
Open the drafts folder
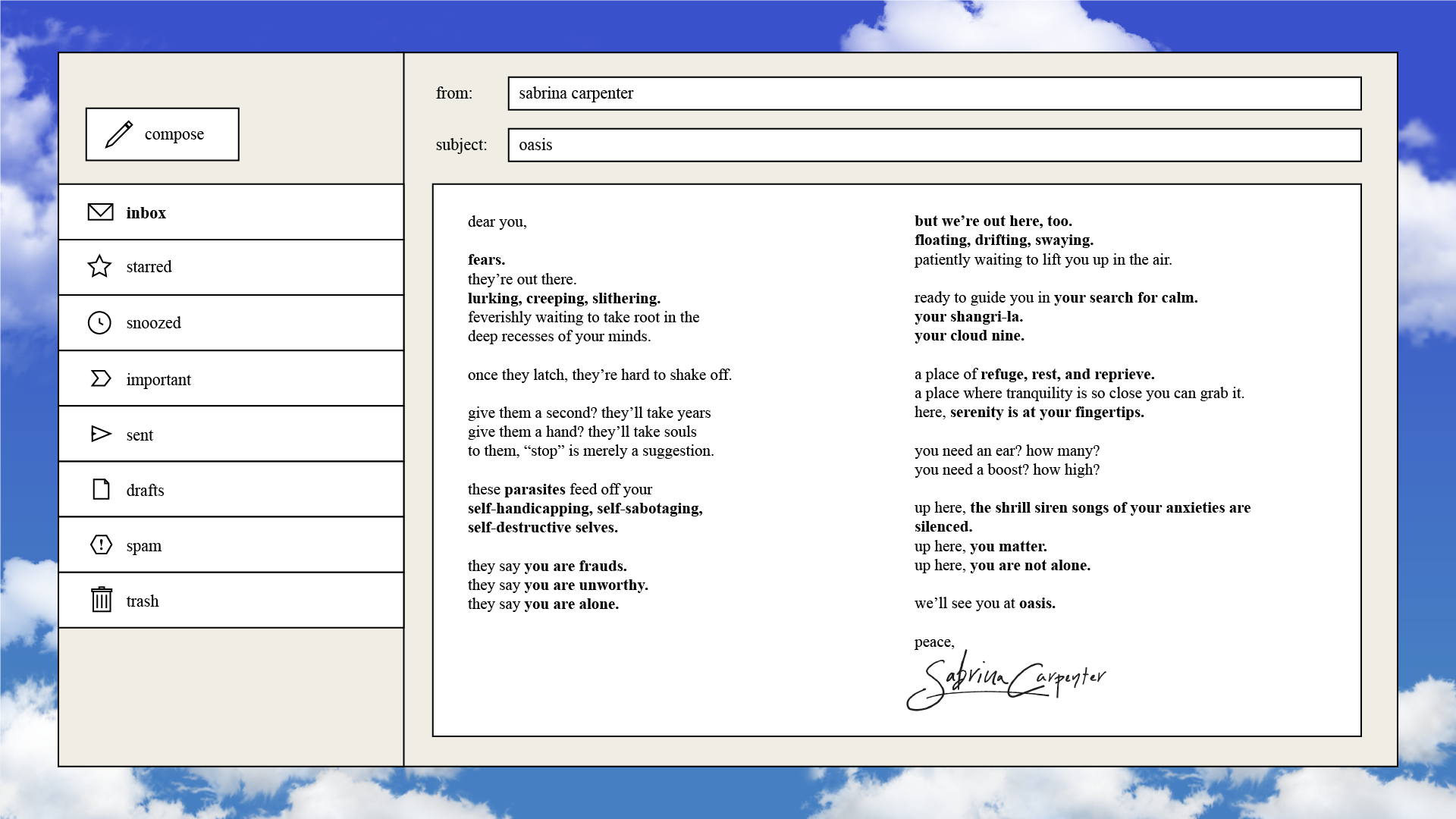[145, 491]
